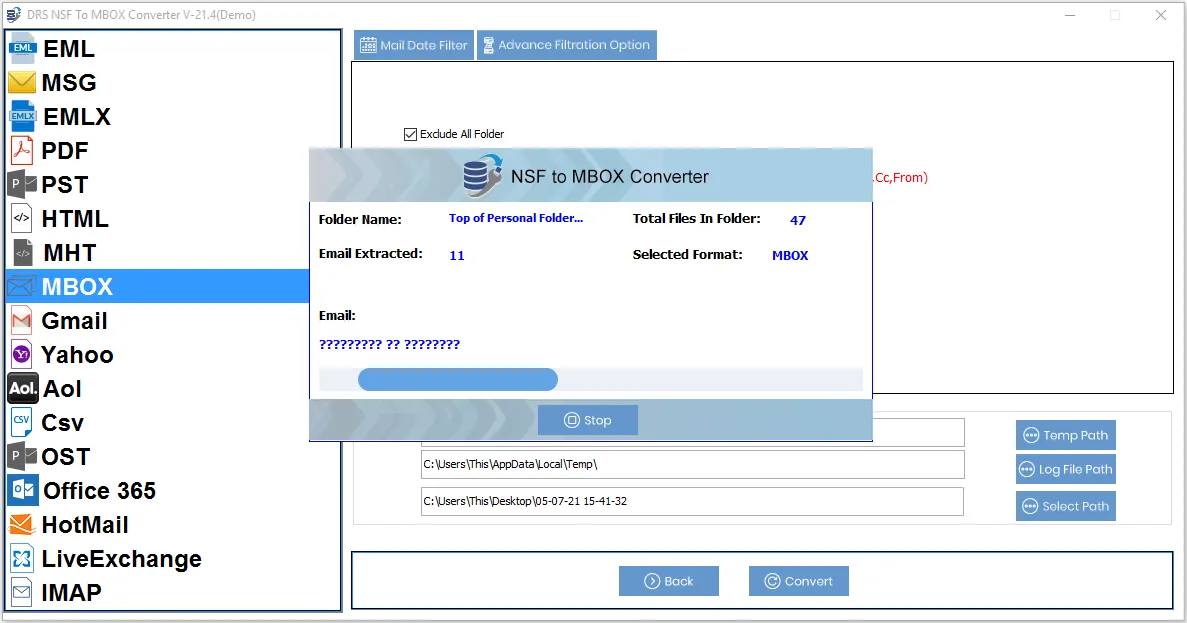Click the Desktop output path field
Image resolution: width=1187 pixels, height=623 pixels.
point(693,501)
